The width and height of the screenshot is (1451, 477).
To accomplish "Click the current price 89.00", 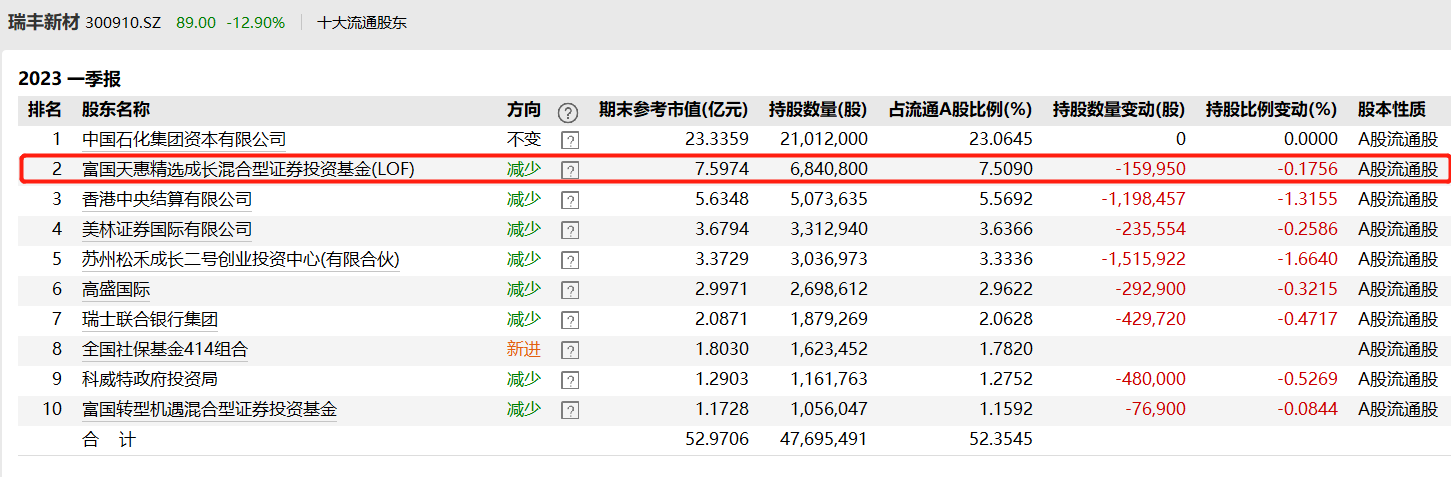I will pos(195,22).
